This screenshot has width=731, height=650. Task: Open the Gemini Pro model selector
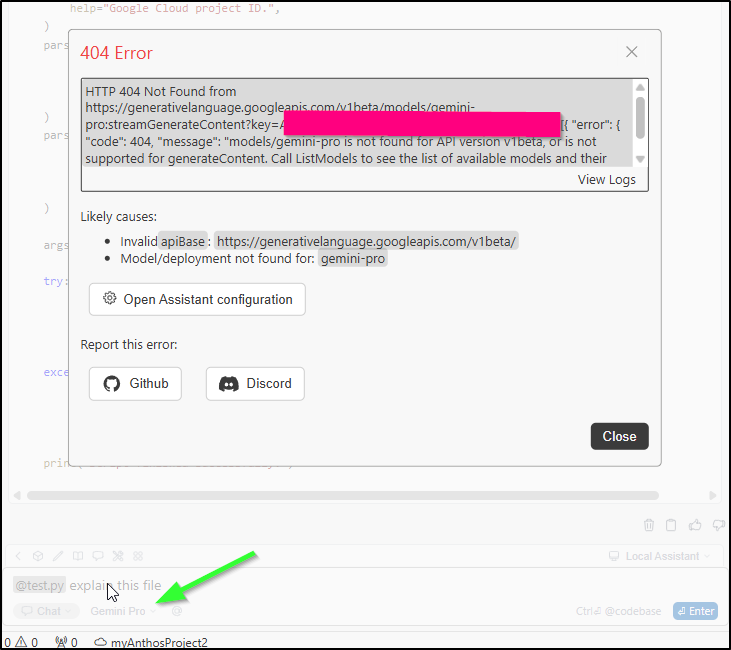[123, 611]
